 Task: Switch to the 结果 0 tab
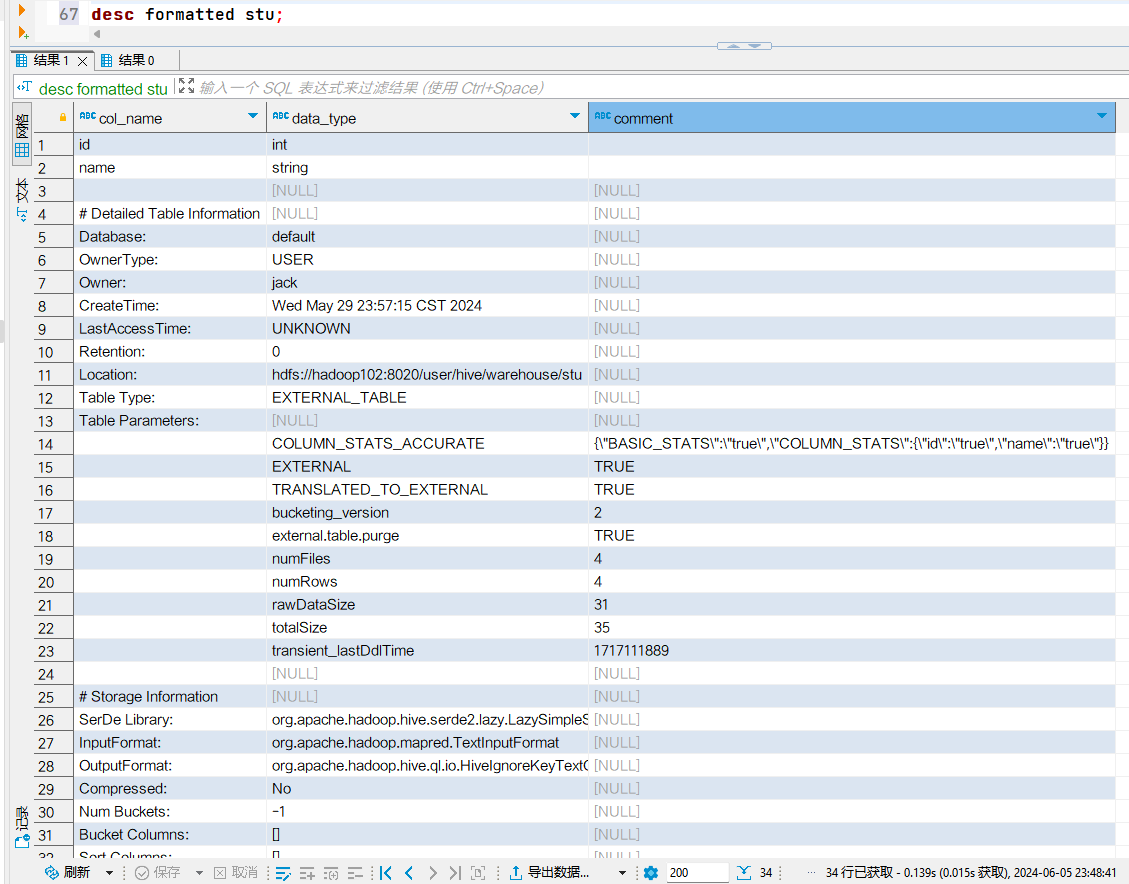pyautogui.click(x=127, y=60)
